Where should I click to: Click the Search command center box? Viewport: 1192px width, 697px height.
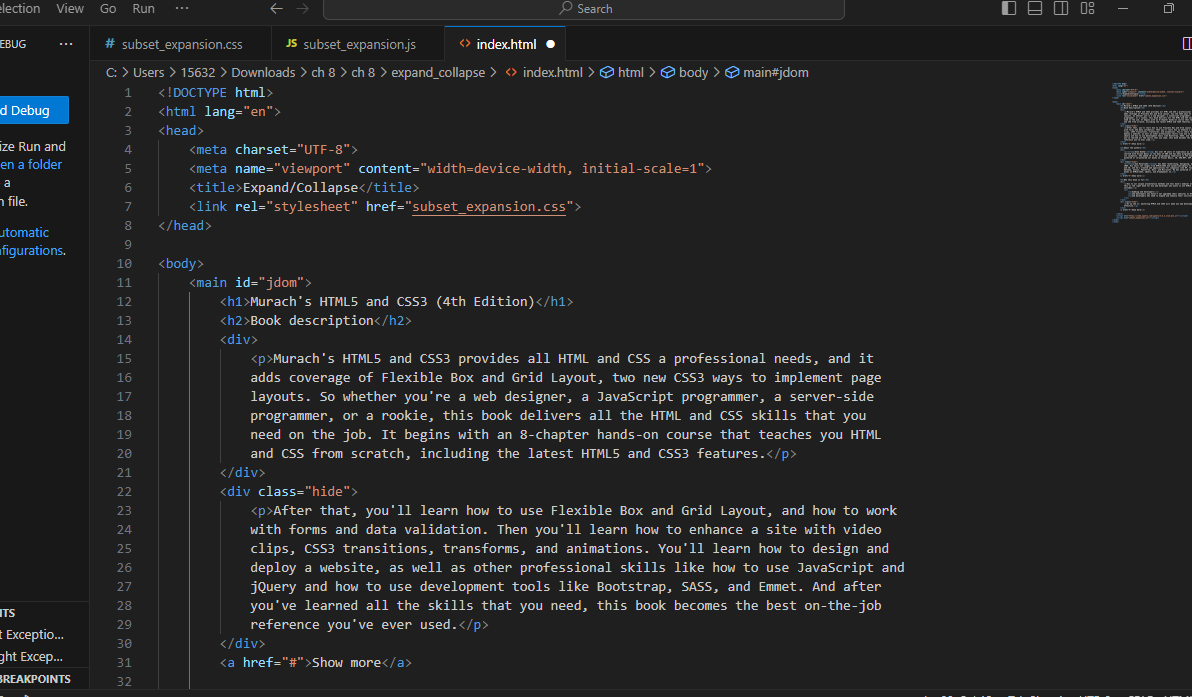point(584,8)
